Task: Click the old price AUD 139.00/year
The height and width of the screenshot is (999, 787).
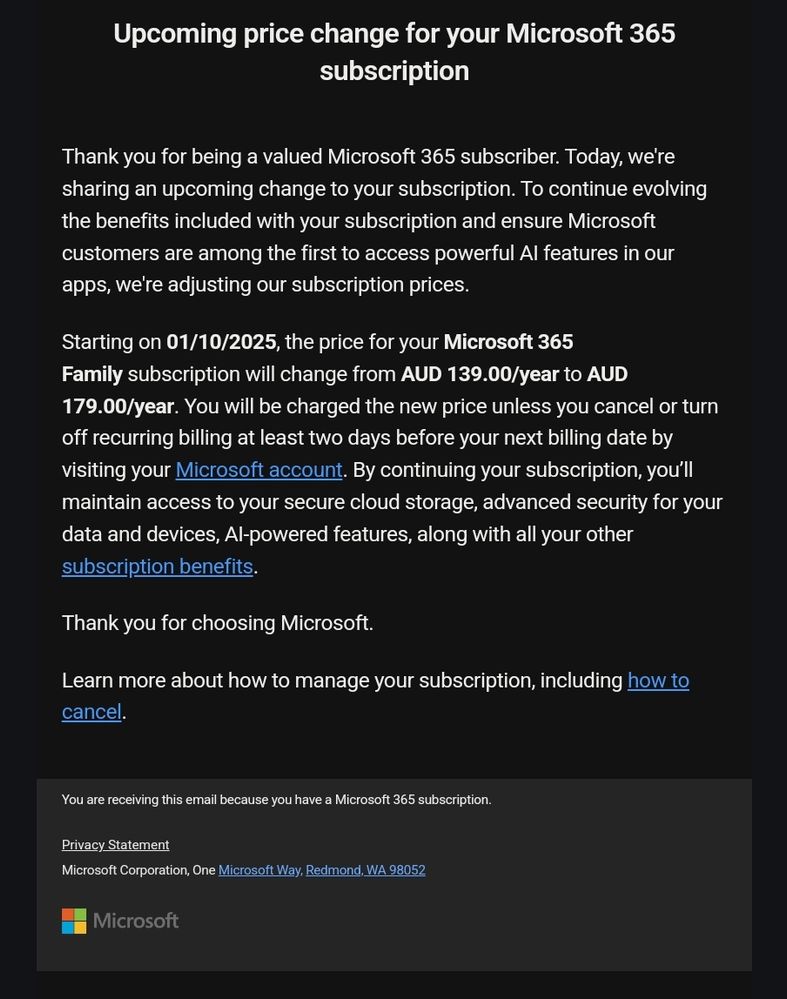Action: (479, 374)
